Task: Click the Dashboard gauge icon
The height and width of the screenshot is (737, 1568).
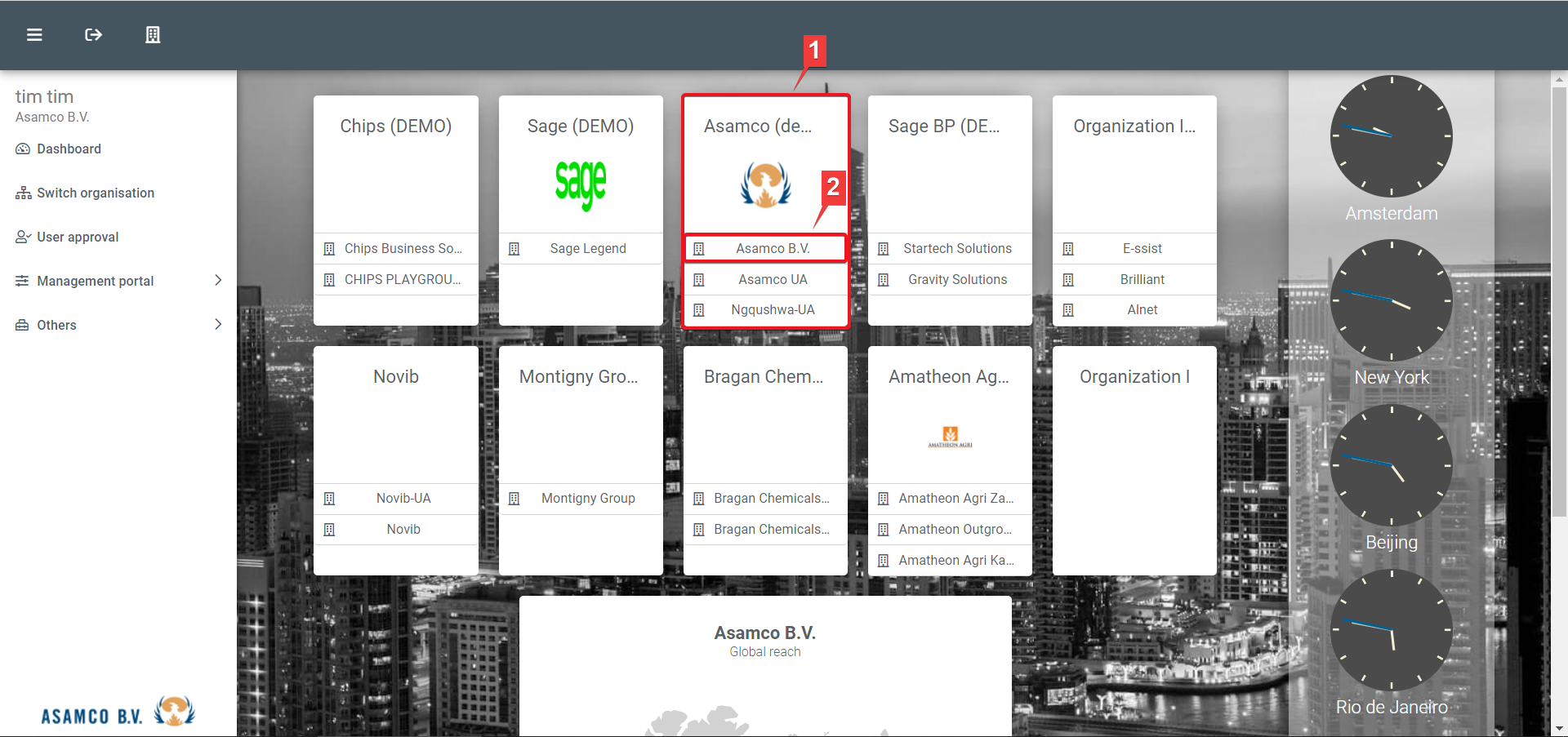Action: 23,149
